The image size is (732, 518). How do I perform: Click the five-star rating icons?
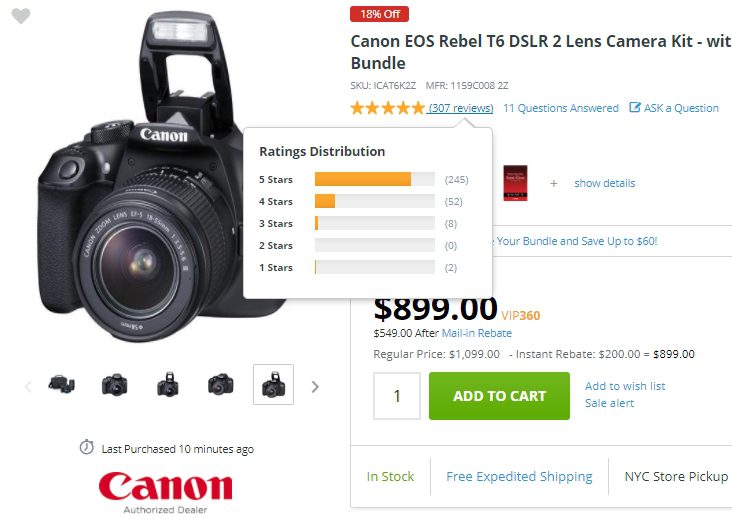387,108
